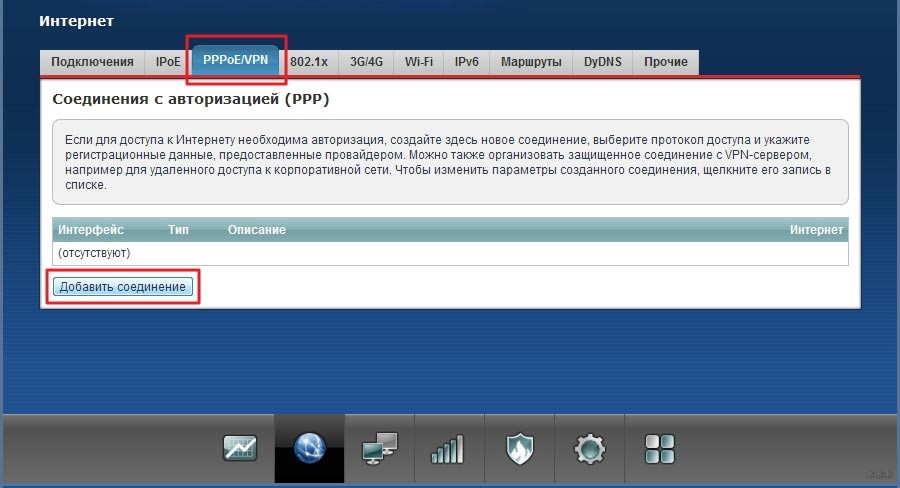
Task: Switch to the DyDNS tab
Action: point(603,62)
